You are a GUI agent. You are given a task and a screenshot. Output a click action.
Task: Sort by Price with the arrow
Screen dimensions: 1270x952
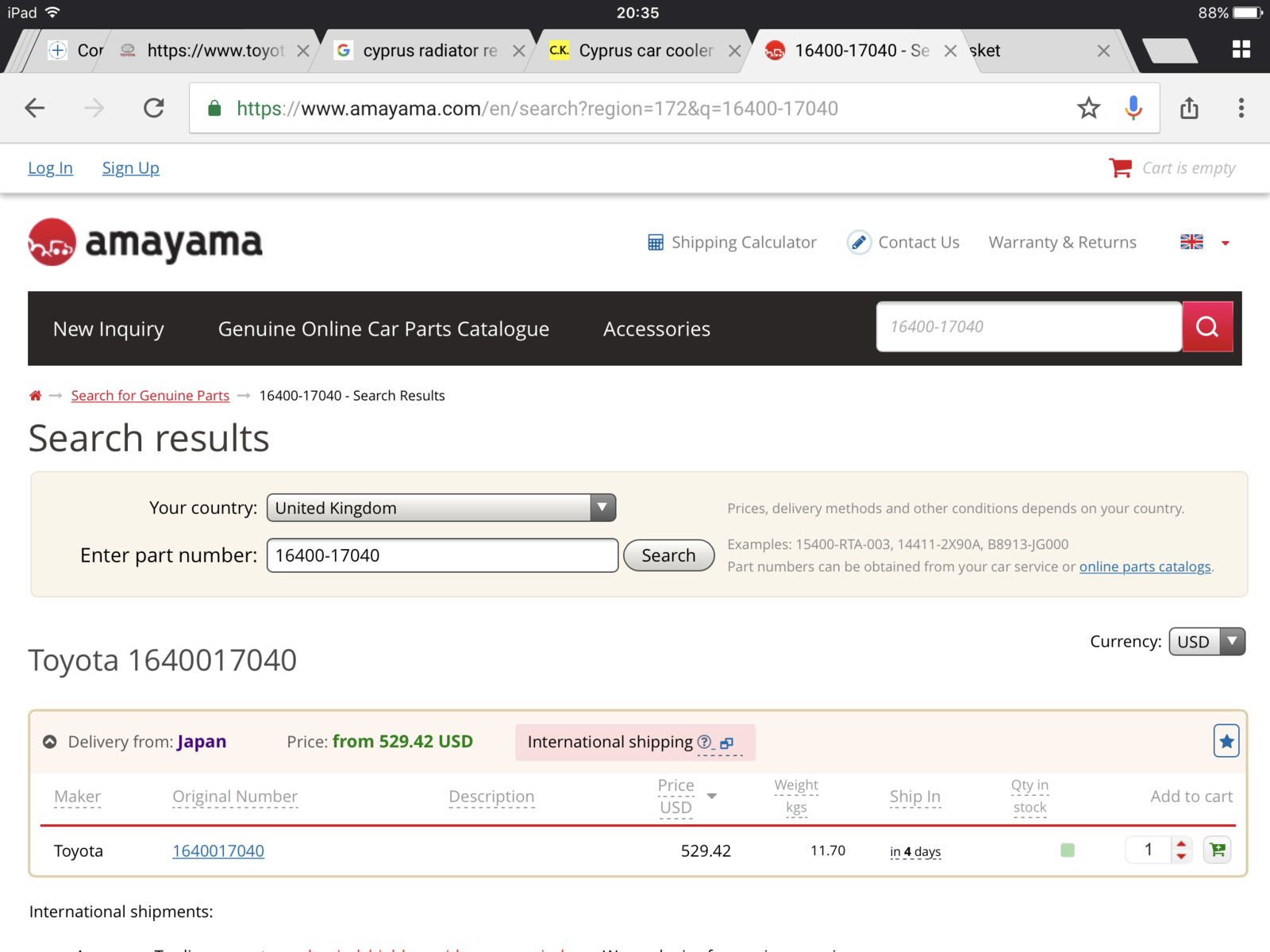[x=712, y=796]
